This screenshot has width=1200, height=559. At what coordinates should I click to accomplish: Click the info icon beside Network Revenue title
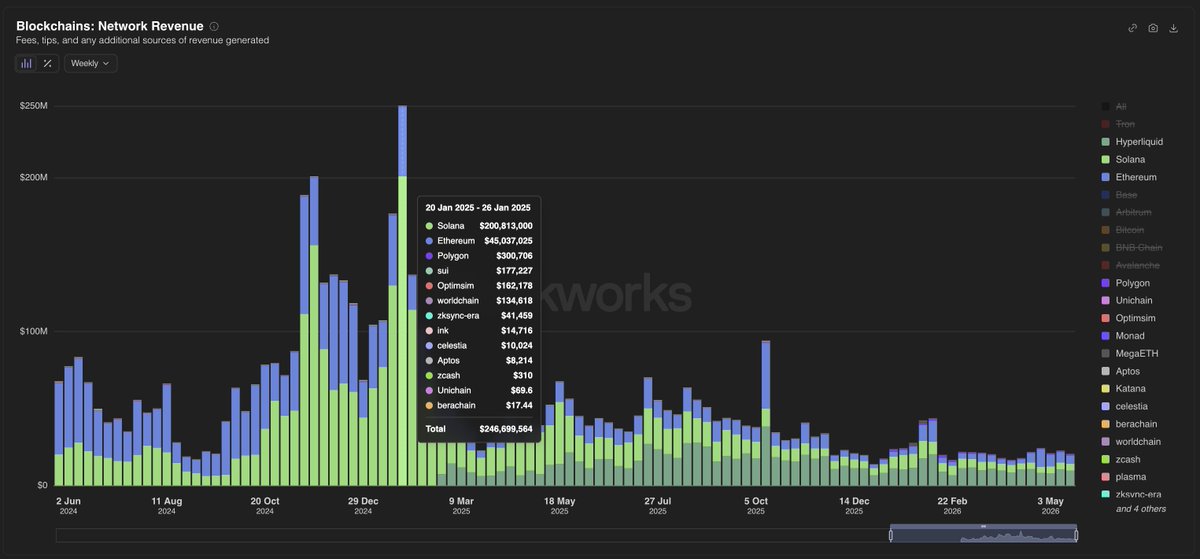click(x=214, y=26)
